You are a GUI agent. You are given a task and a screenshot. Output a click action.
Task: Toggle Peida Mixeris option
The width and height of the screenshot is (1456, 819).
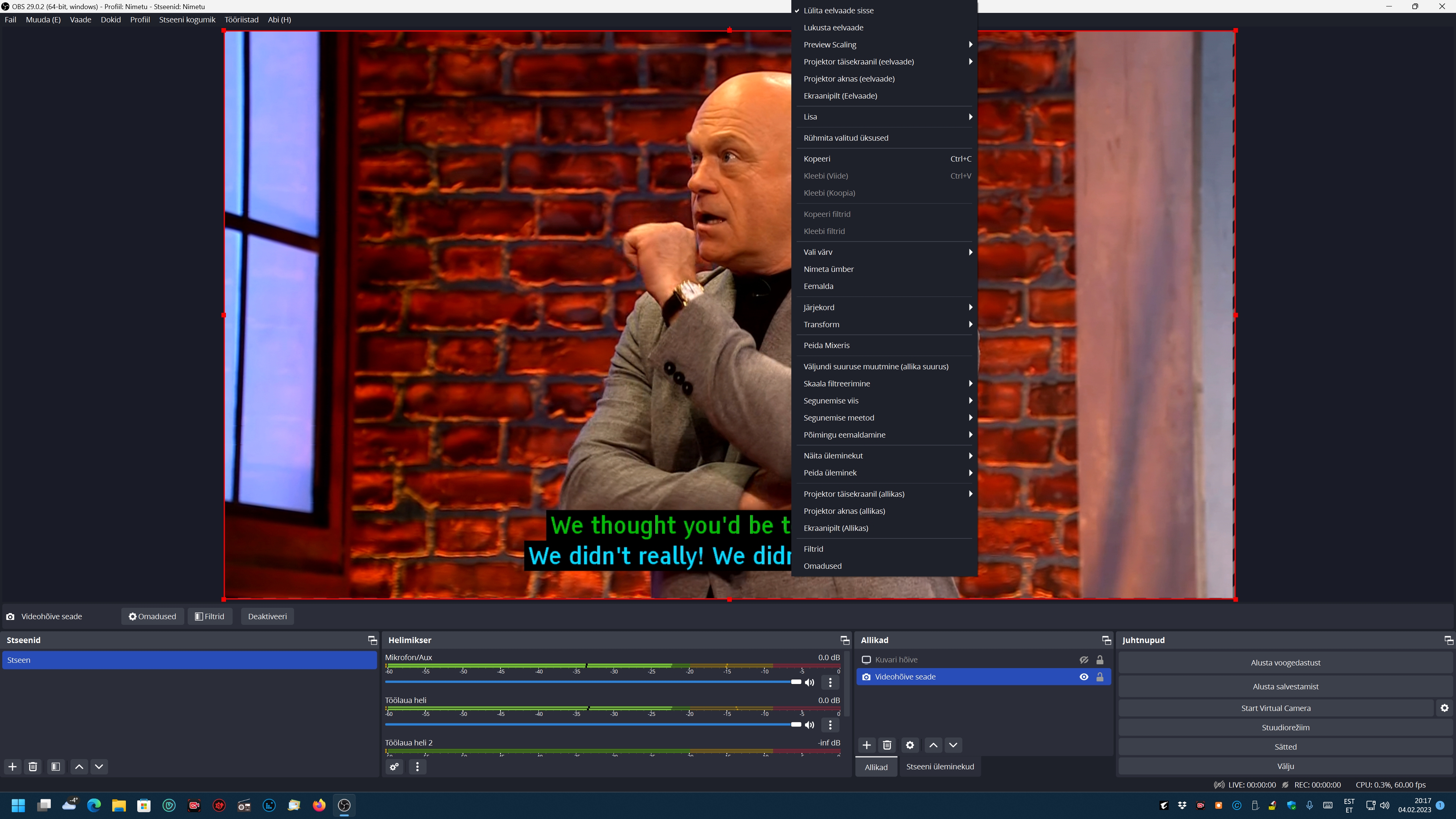tap(884, 345)
